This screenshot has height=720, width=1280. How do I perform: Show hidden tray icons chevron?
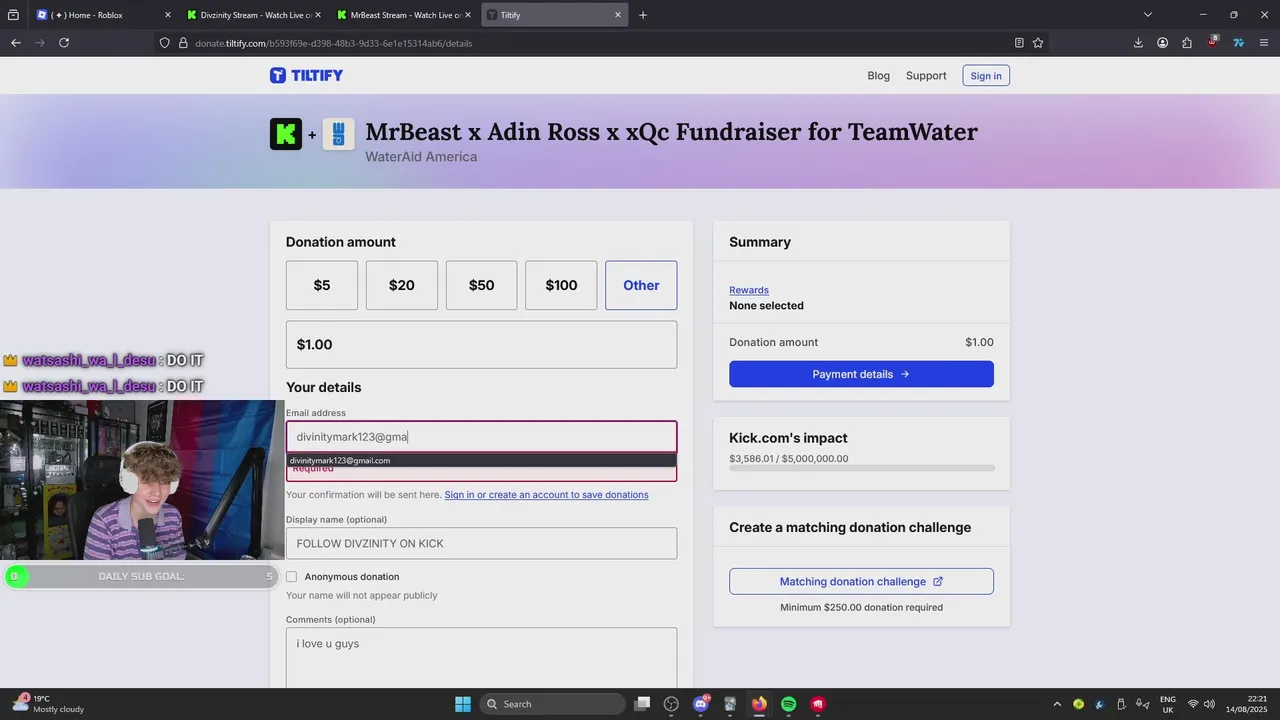(x=1058, y=704)
